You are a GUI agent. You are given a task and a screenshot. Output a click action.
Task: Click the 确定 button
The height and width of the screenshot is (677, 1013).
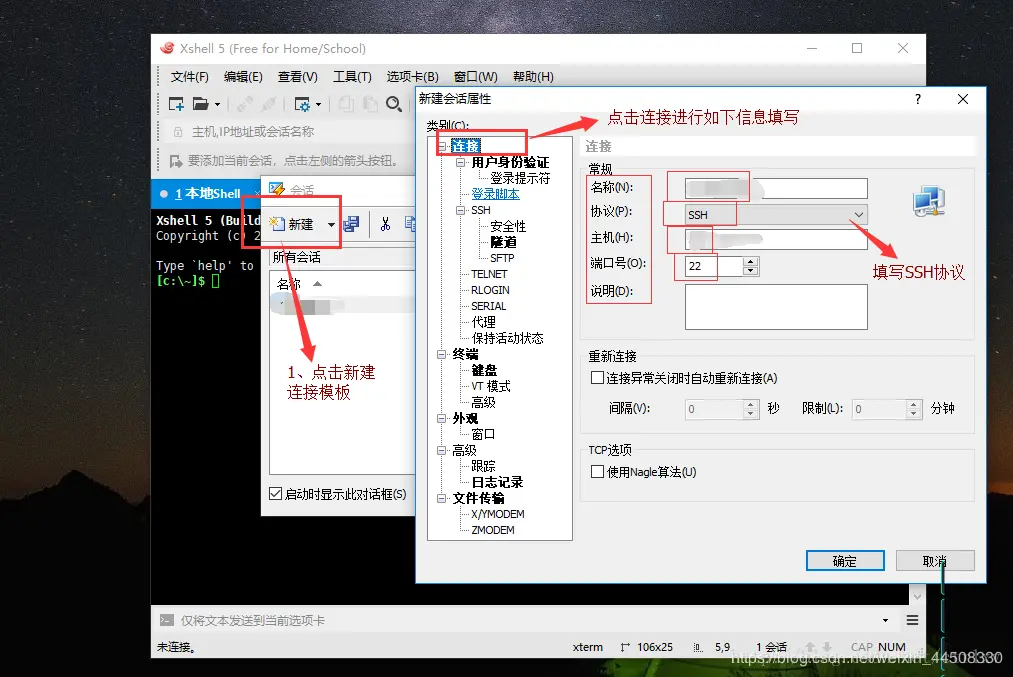click(845, 561)
